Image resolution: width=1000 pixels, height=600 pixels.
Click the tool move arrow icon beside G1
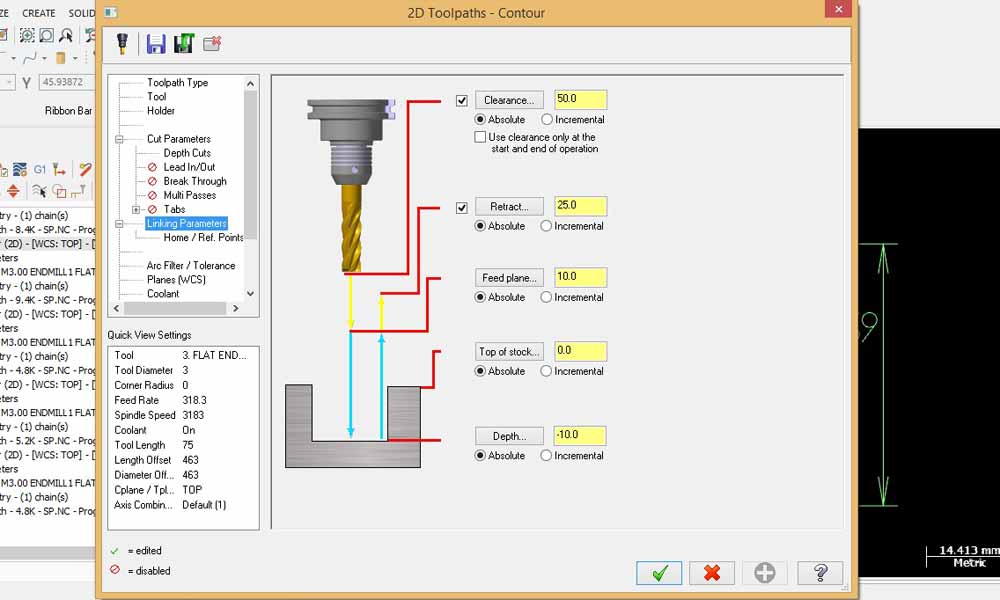click(x=59, y=170)
